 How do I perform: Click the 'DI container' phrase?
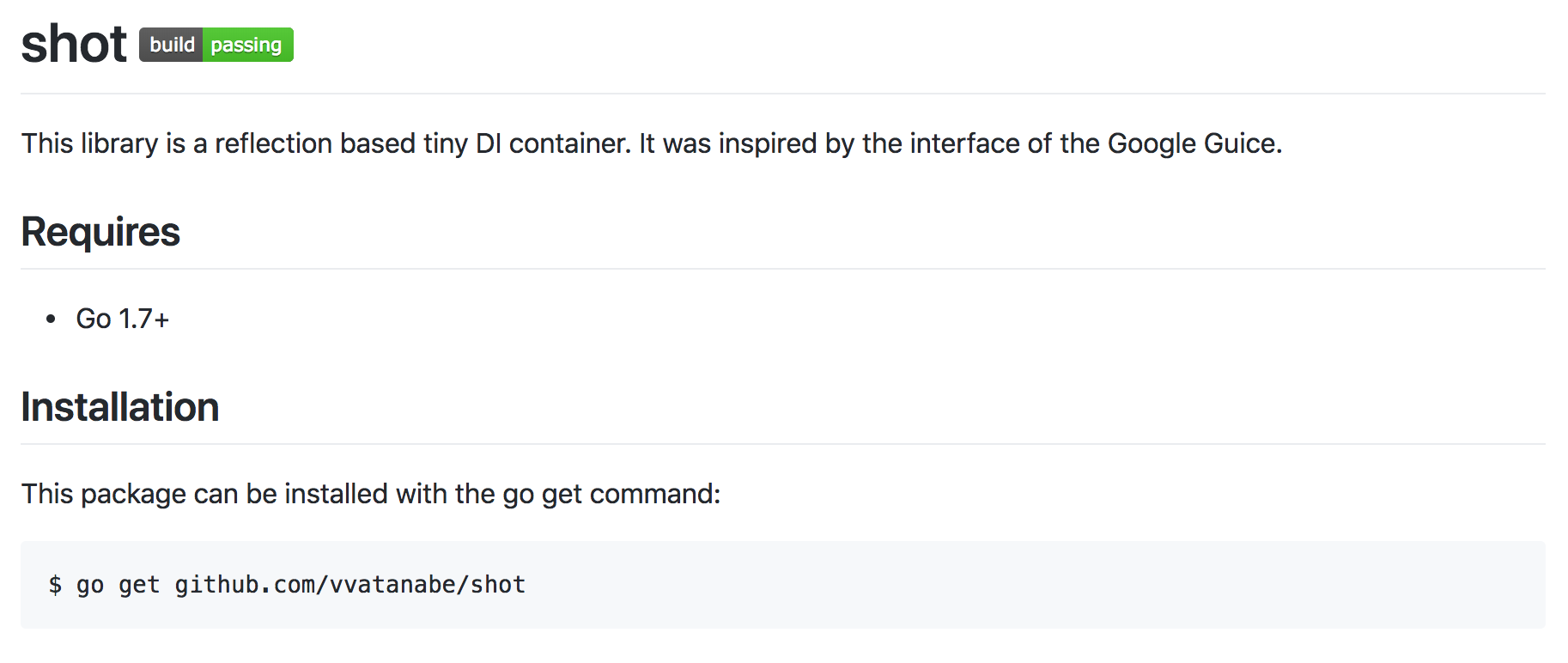click(x=552, y=143)
